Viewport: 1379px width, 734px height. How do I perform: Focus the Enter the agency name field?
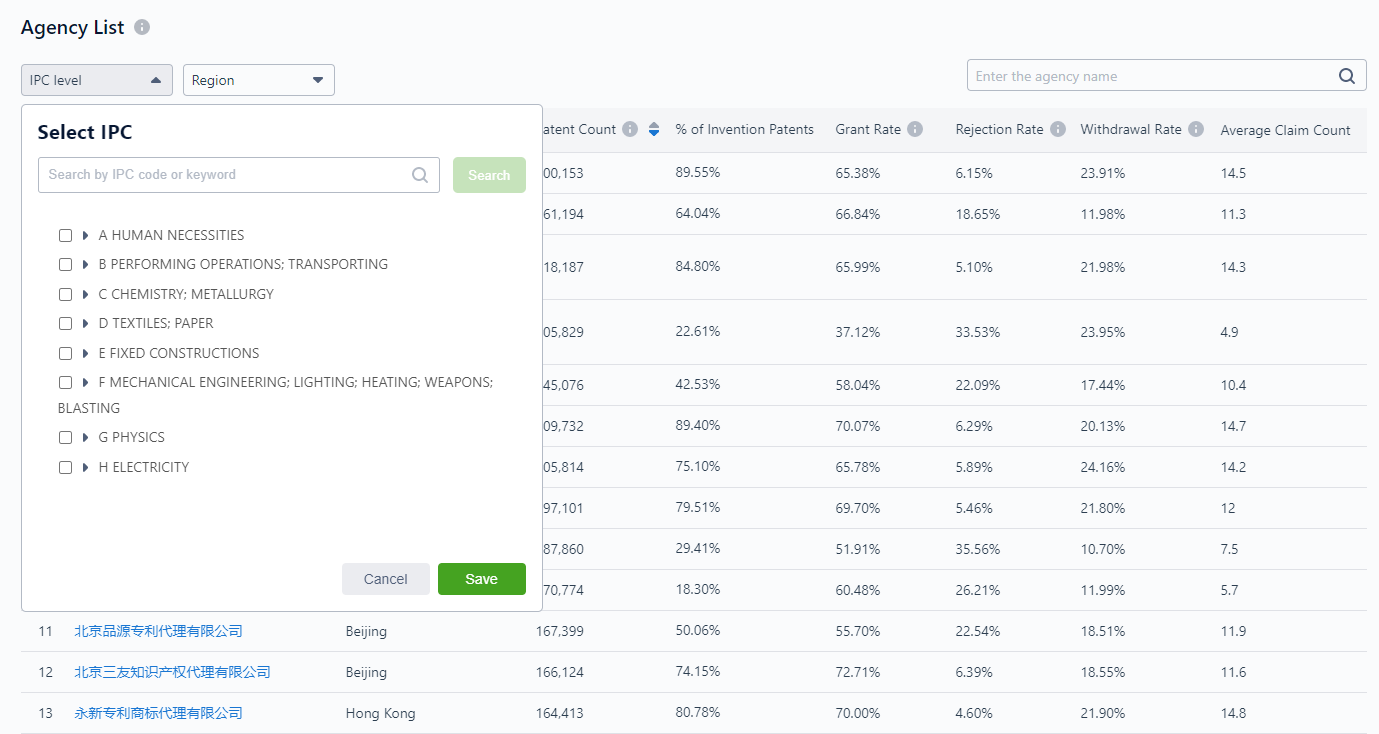1150,76
